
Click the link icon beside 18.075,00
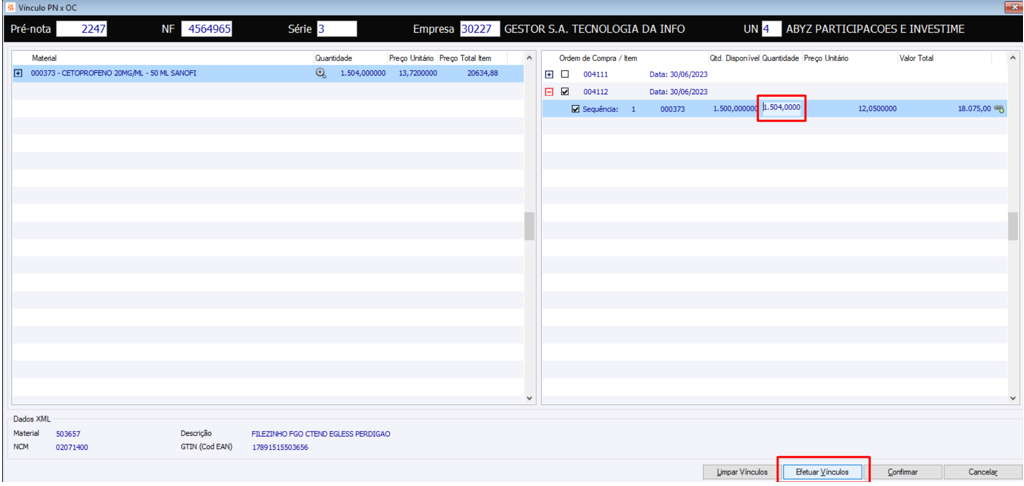[x=999, y=110]
